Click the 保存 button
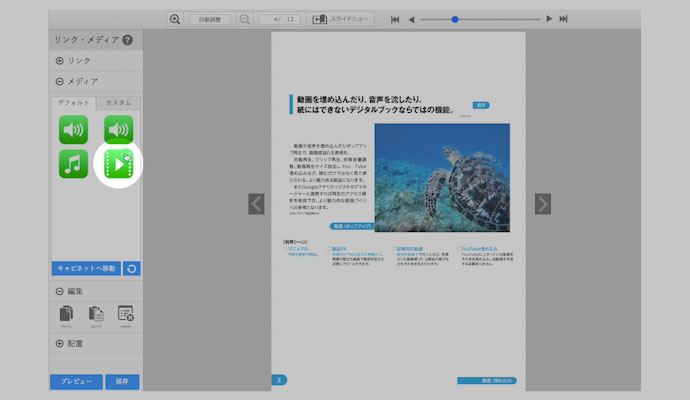Image resolution: width=690 pixels, height=400 pixels. pyautogui.click(x=122, y=381)
